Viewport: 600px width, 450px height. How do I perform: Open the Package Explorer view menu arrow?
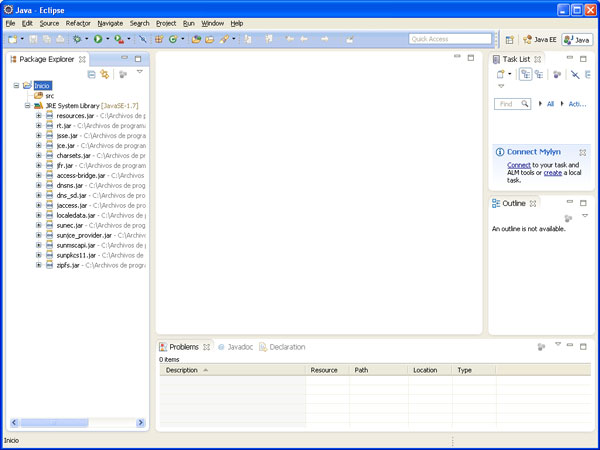click(139, 73)
